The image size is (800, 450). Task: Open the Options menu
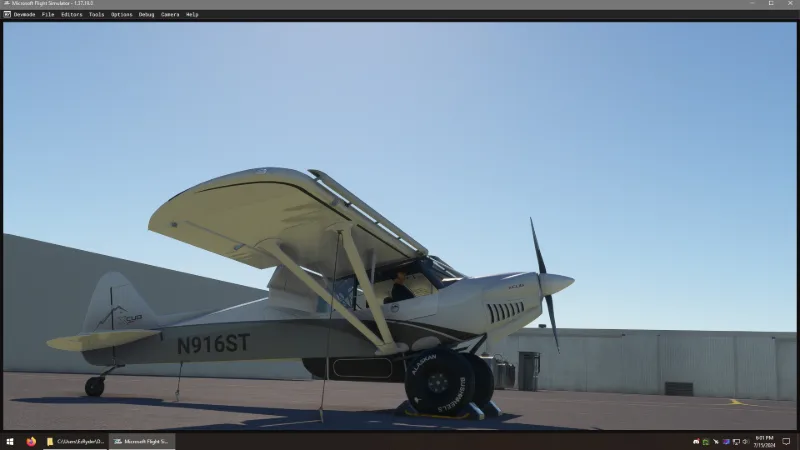[x=121, y=15]
